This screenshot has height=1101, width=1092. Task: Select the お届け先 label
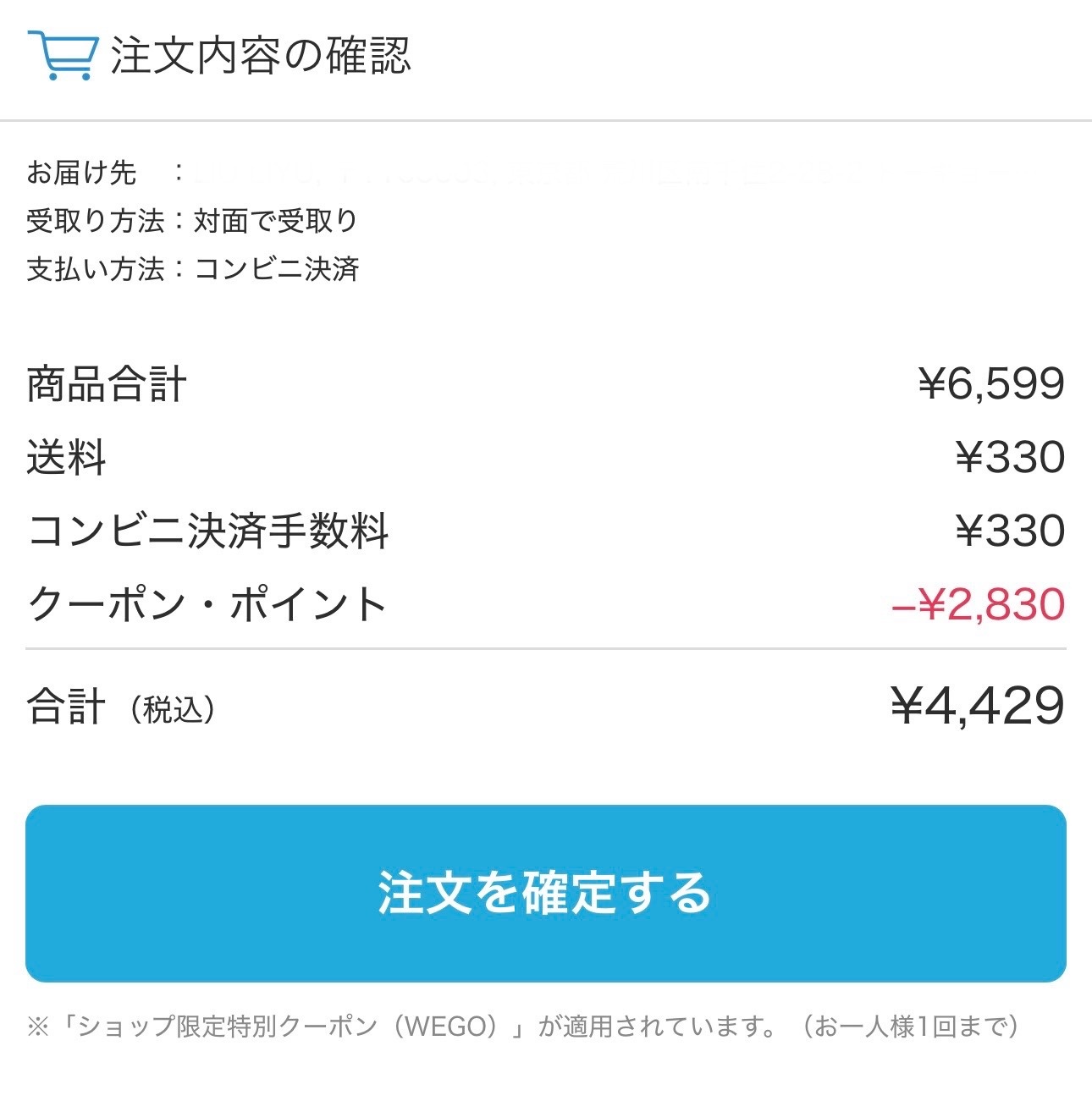[x=81, y=173]
